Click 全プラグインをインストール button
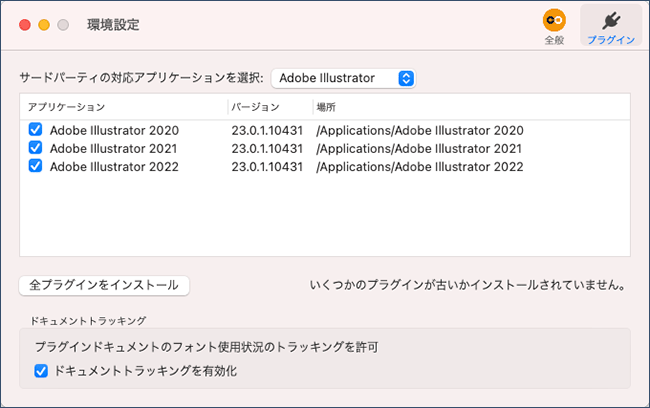Viewport: 650px width, 408px height. (x=104, y=285)
